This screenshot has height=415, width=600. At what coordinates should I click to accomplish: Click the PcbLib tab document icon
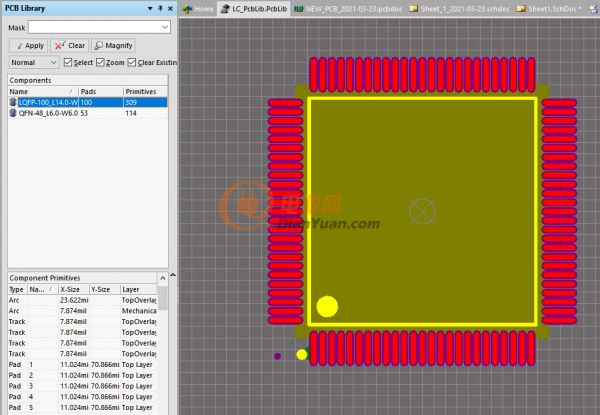(225, 9)
